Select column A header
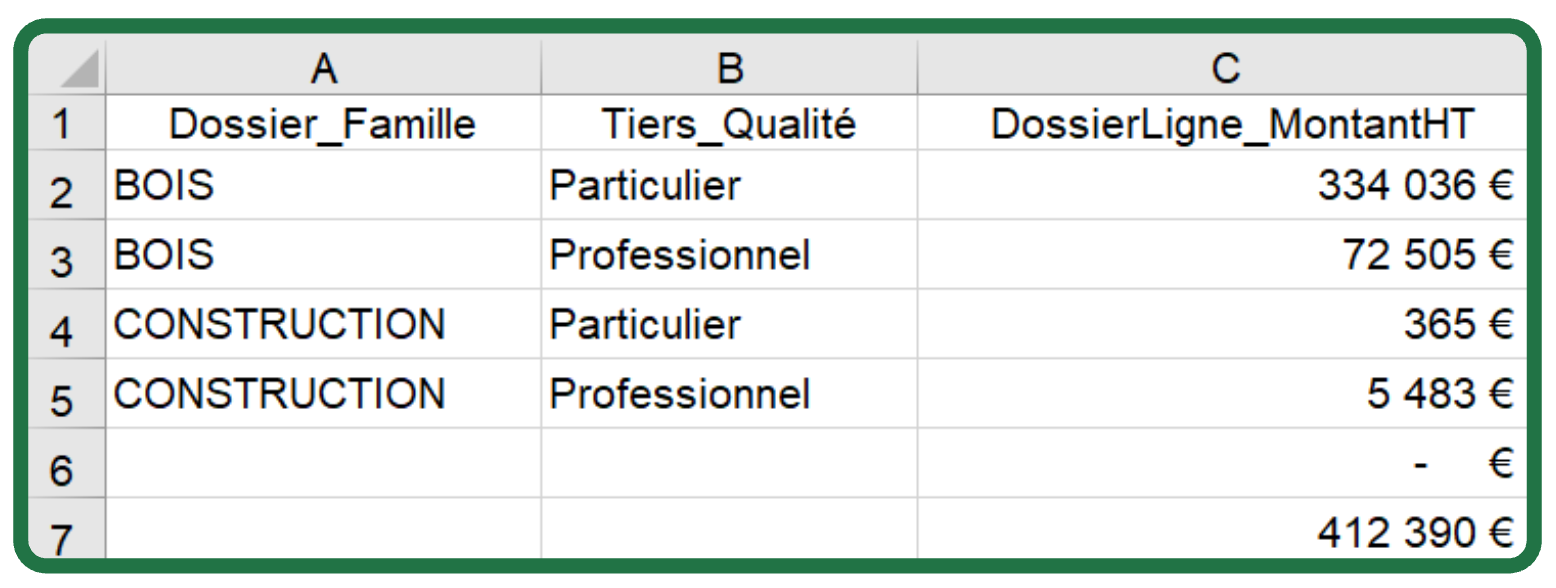 coord(322,68)
